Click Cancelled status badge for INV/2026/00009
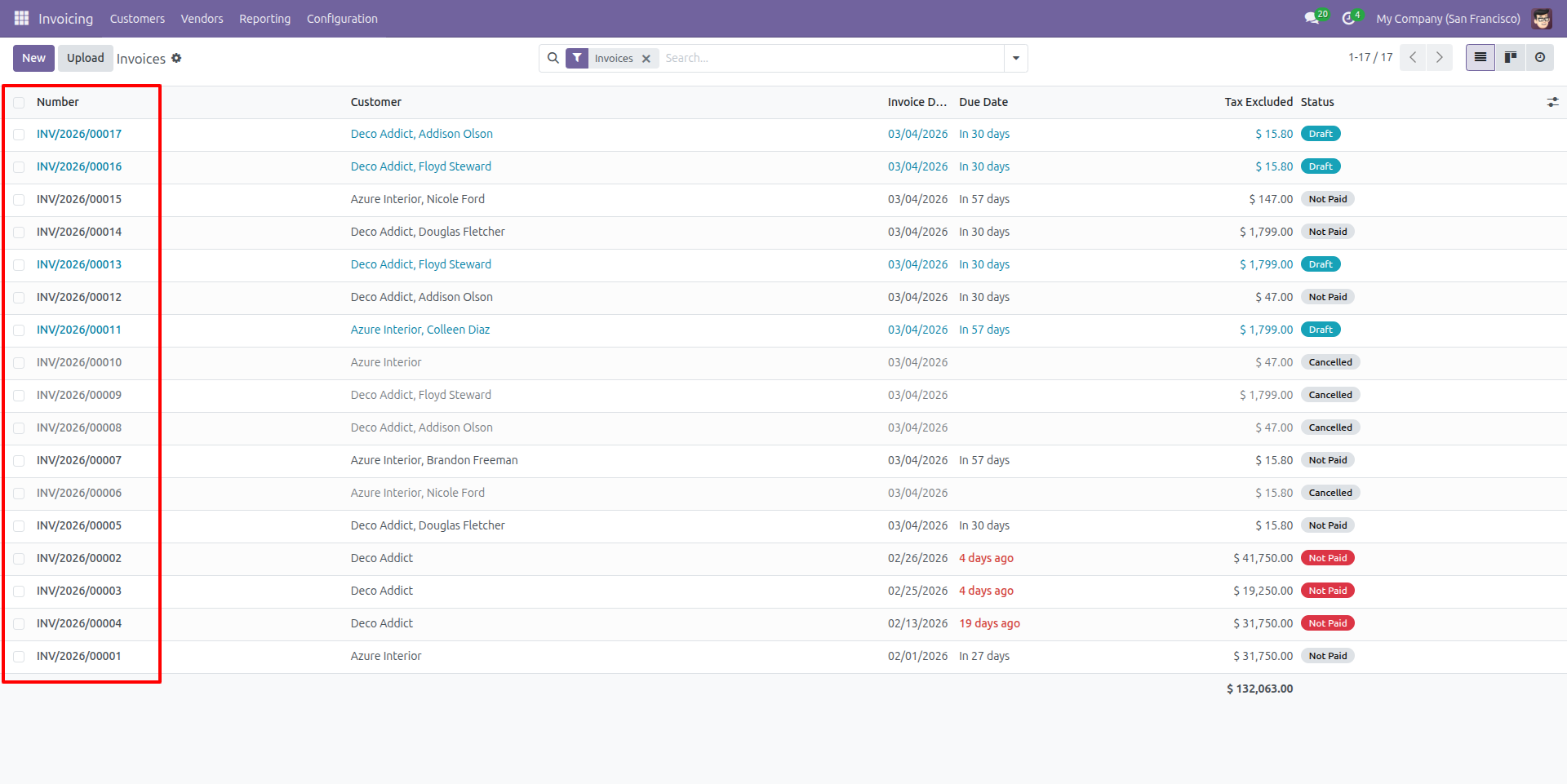Viewport: 1567px width, 784px height. point(1330,395)
